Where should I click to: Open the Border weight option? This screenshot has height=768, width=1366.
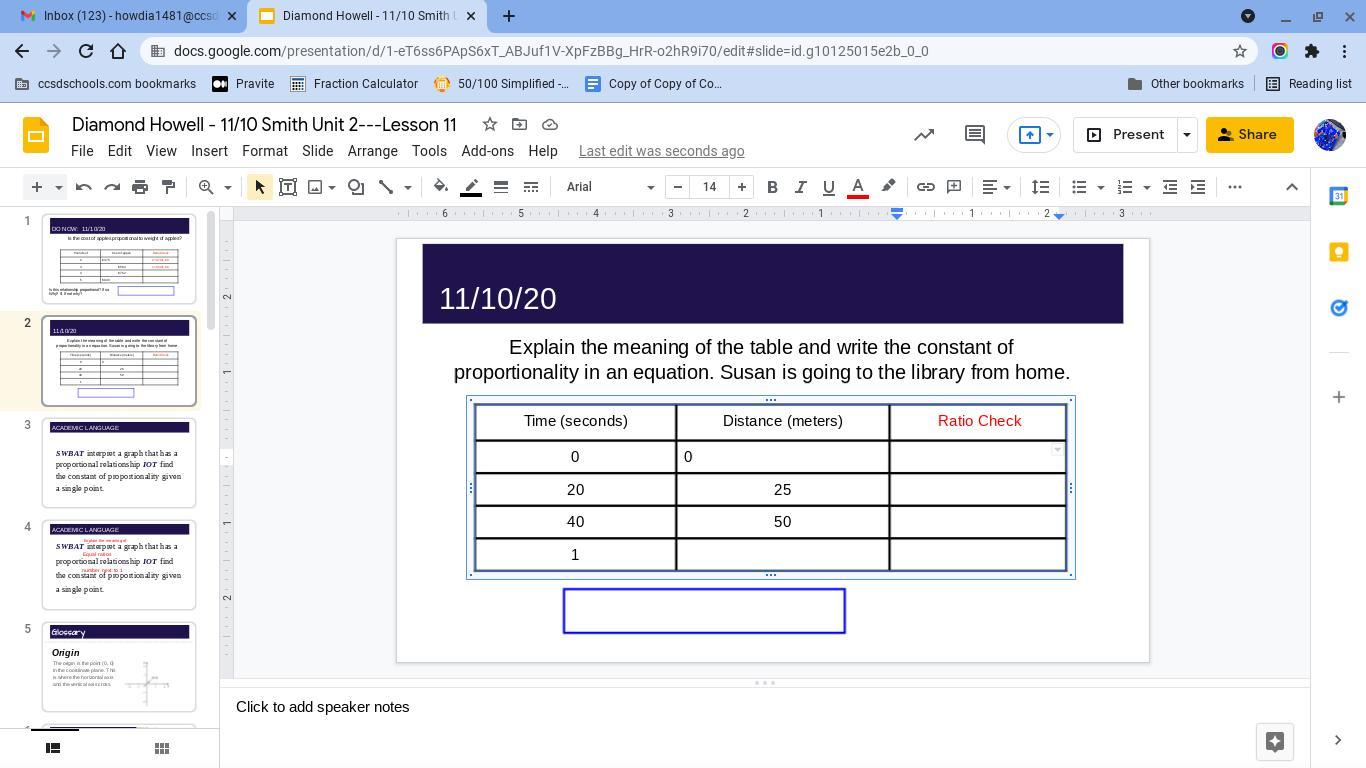click(x=501, y=187)
